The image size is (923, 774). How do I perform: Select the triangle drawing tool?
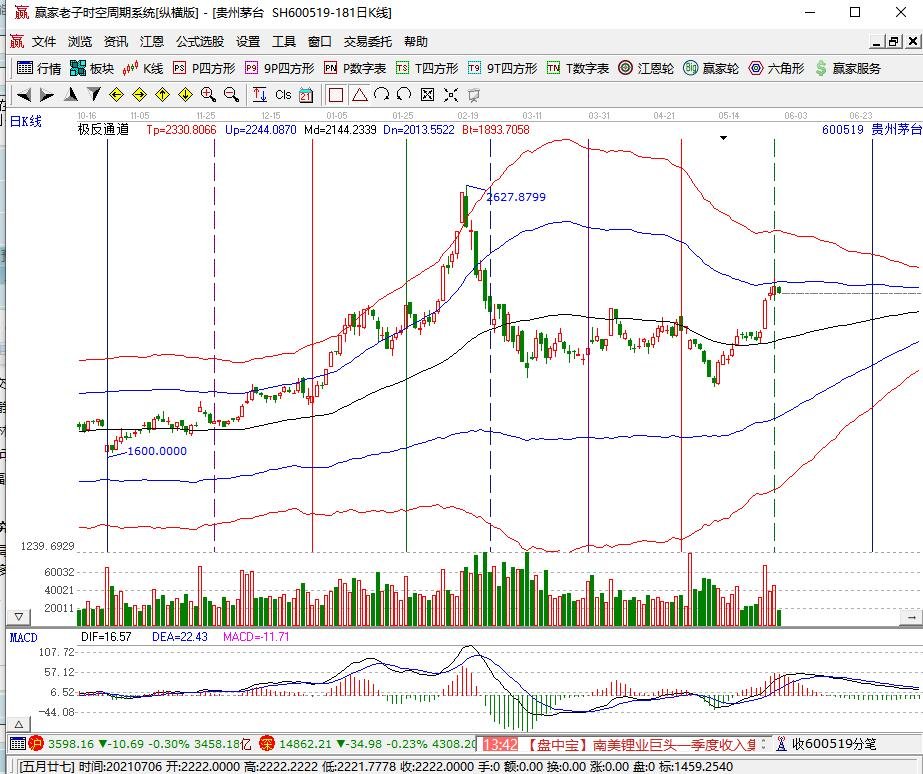(359, 95)
